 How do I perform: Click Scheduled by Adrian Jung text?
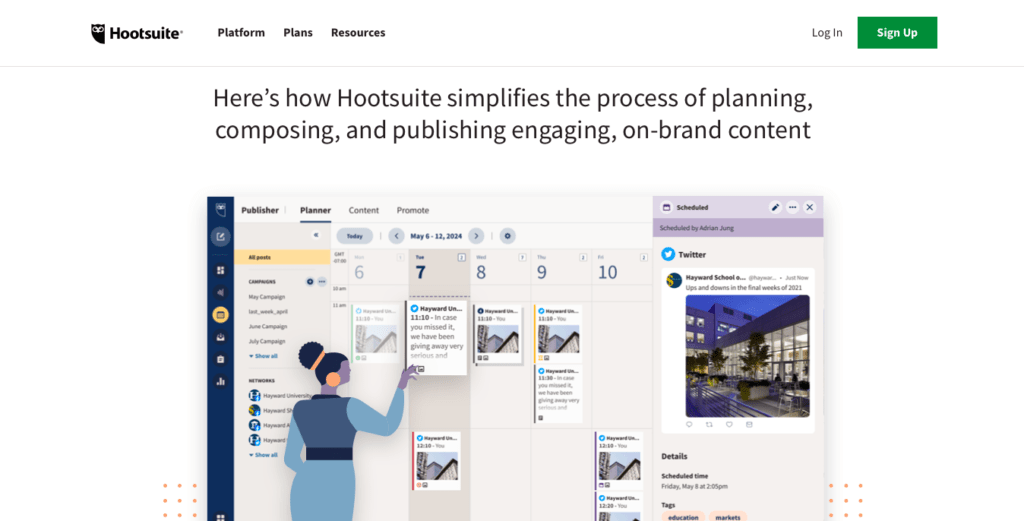[x=697, y=228]
